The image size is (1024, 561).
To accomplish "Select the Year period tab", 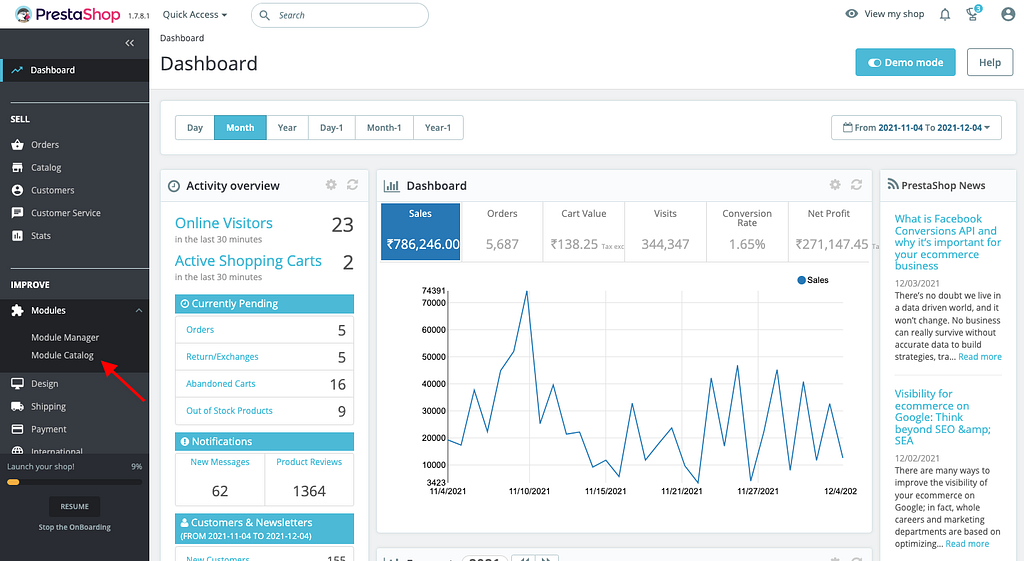I will click(287, 127).
